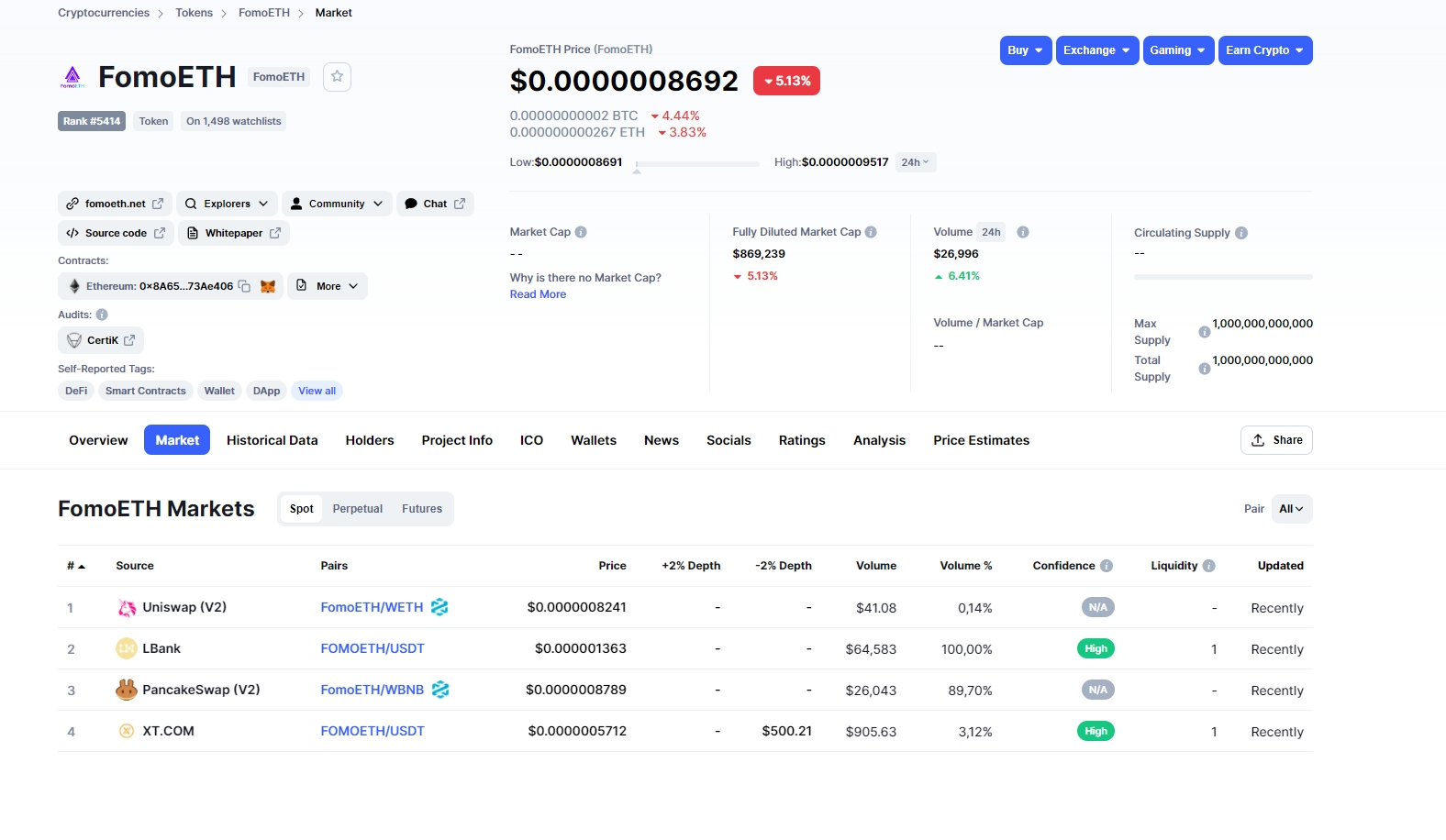Click the Smart Contracts tag
The height and width of the screenshot is (840, 1446).
145,391
